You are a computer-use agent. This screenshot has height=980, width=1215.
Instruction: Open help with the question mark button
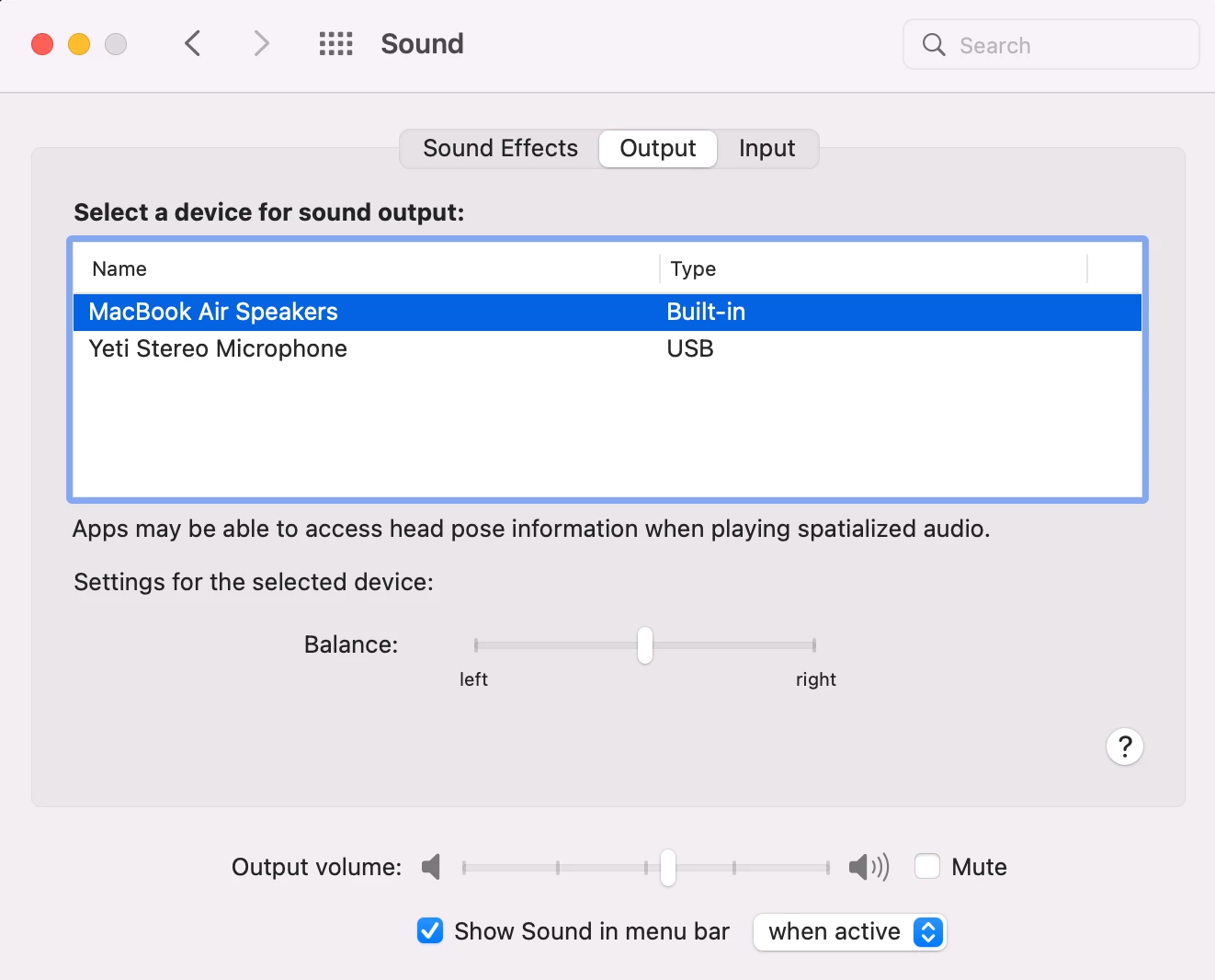[1125, 746]
